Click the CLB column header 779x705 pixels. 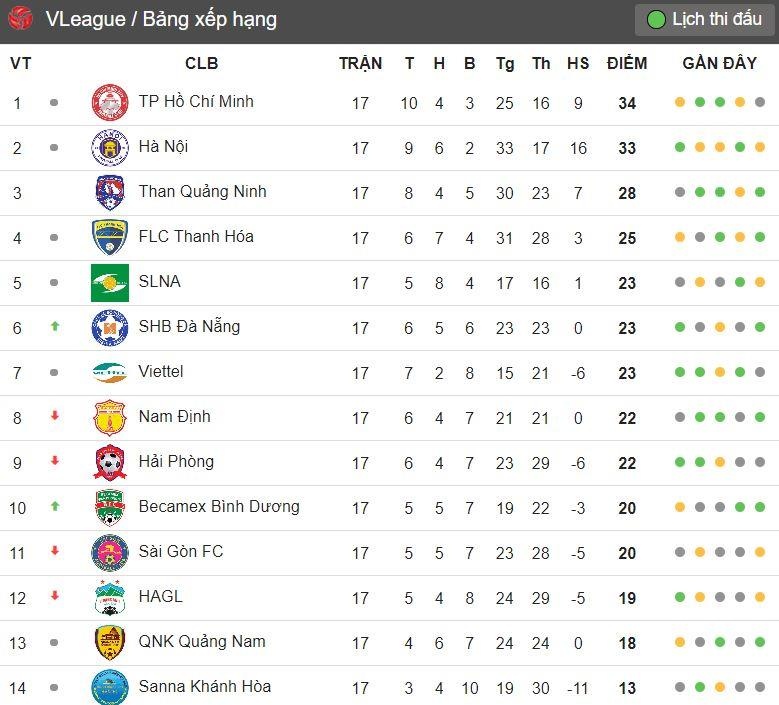(201, 64)
